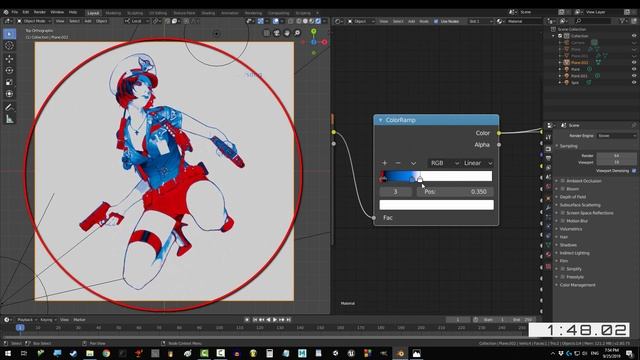This screenshot has width=640, height=360.
Task: Activate the Move tool in the left toolbar
Action: [x=9, y=59]
